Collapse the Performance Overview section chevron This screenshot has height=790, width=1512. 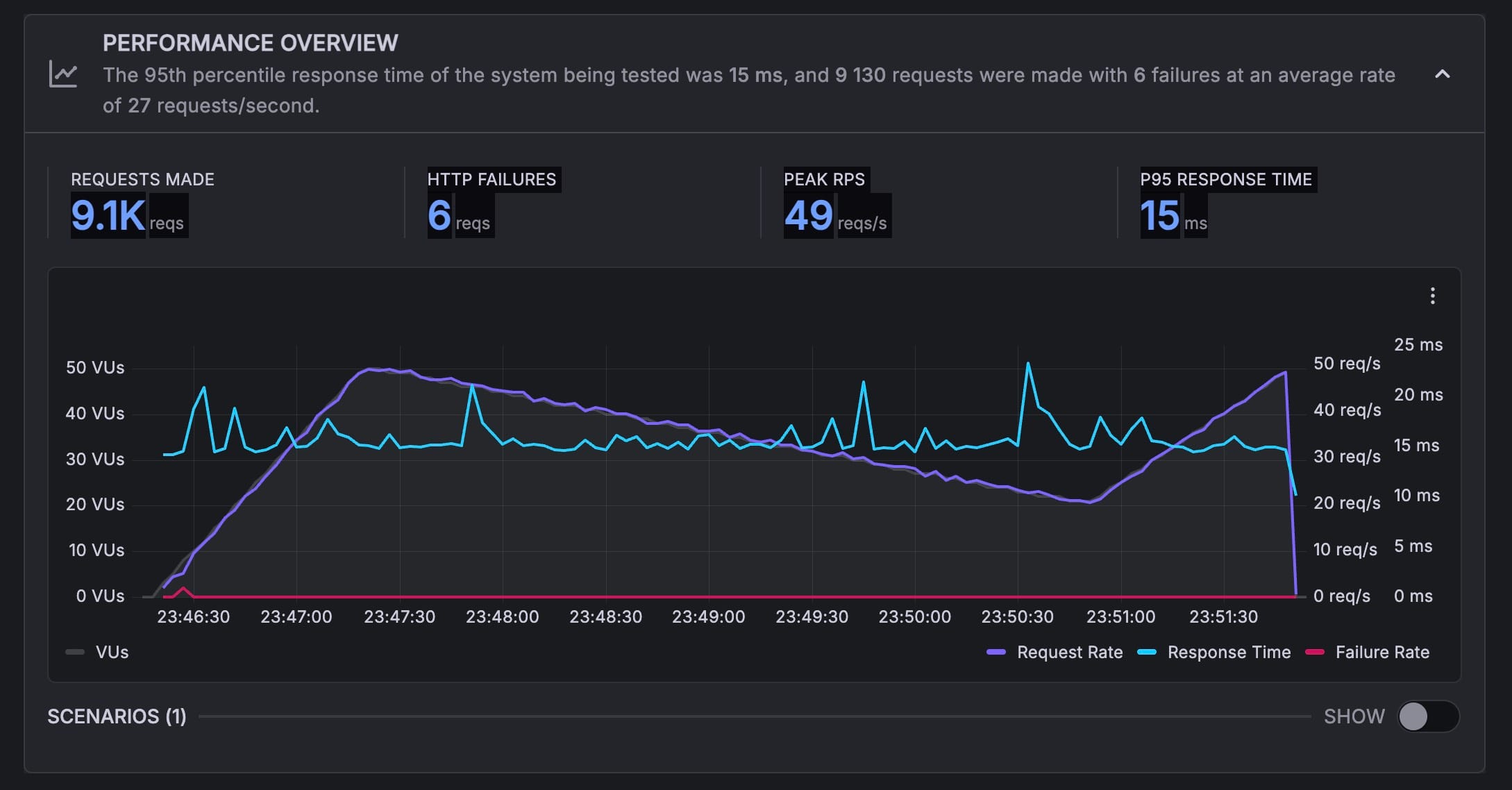click(1442, 74)
